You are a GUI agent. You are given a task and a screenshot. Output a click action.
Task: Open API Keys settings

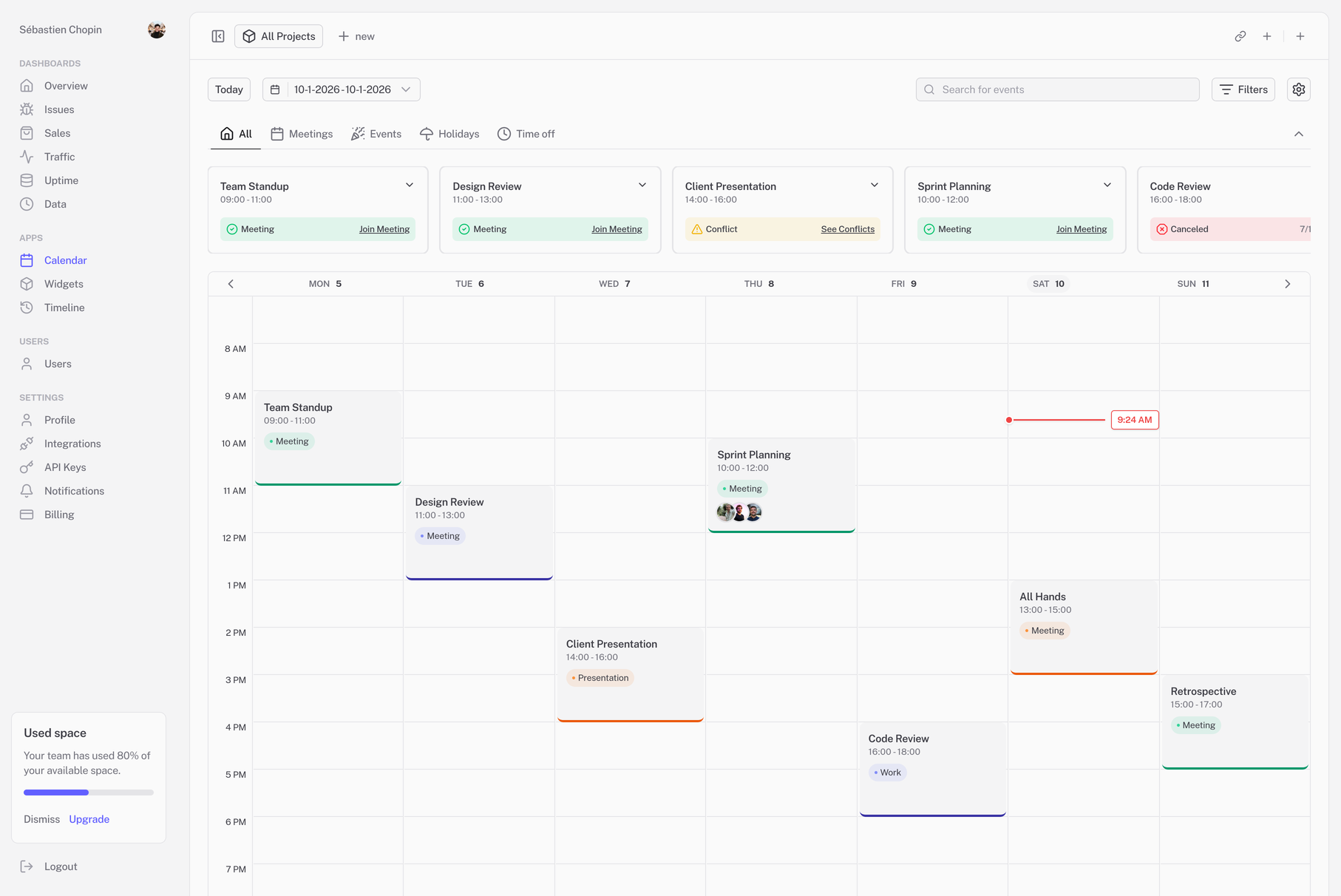point(64,467)
